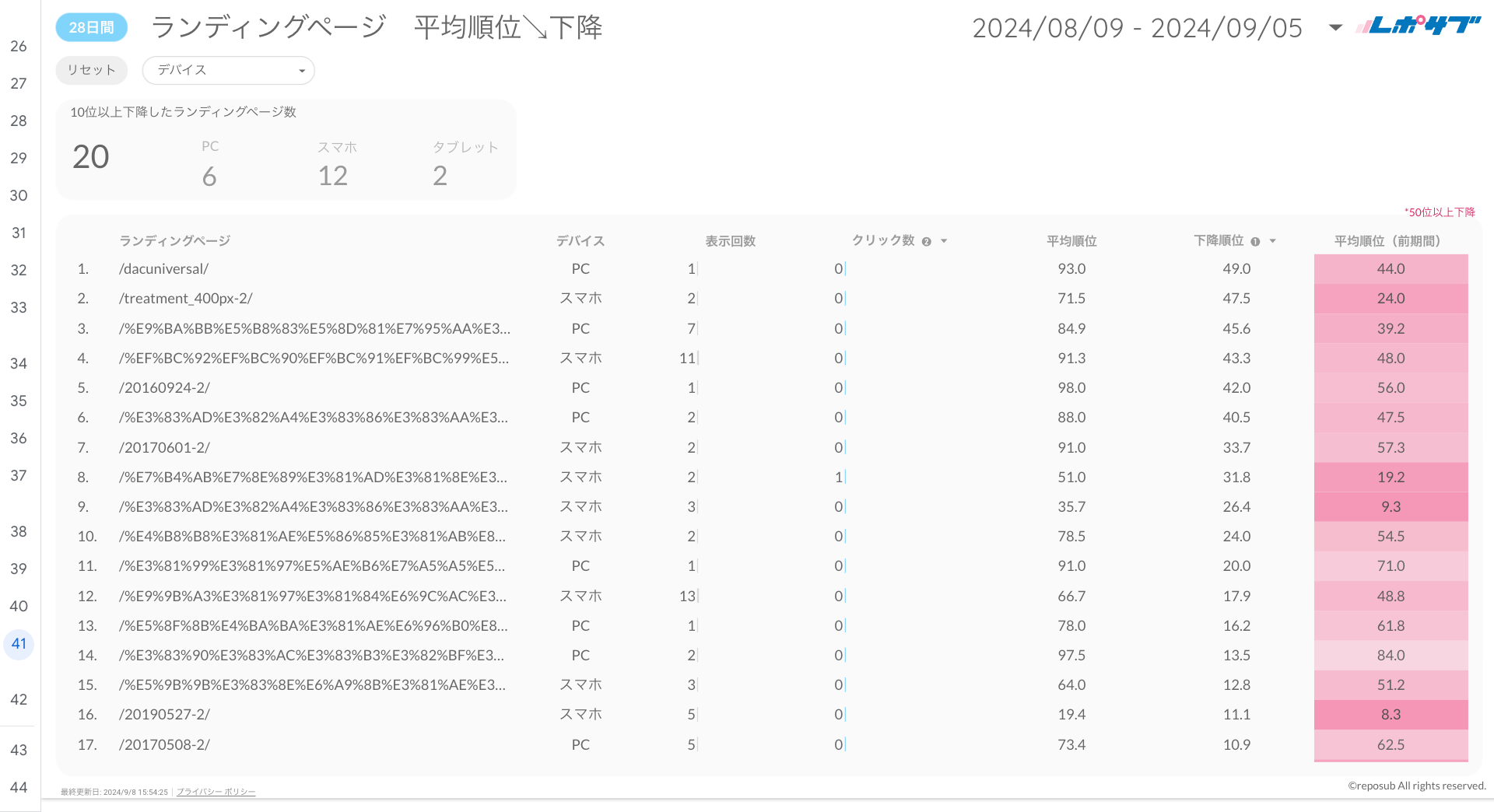Open the /dacuniversal/ landing page link
The height and width of the screenshot is (812, 1494).
163,268
